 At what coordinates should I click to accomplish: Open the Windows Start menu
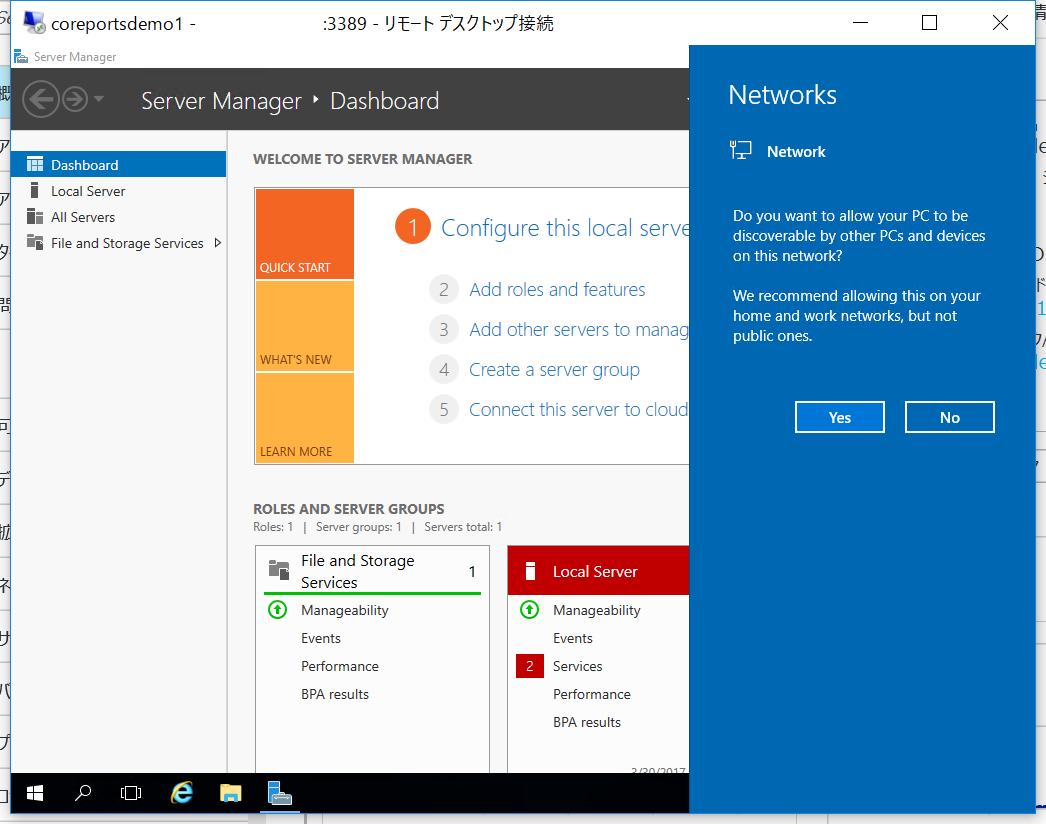(x=35, y=793)
